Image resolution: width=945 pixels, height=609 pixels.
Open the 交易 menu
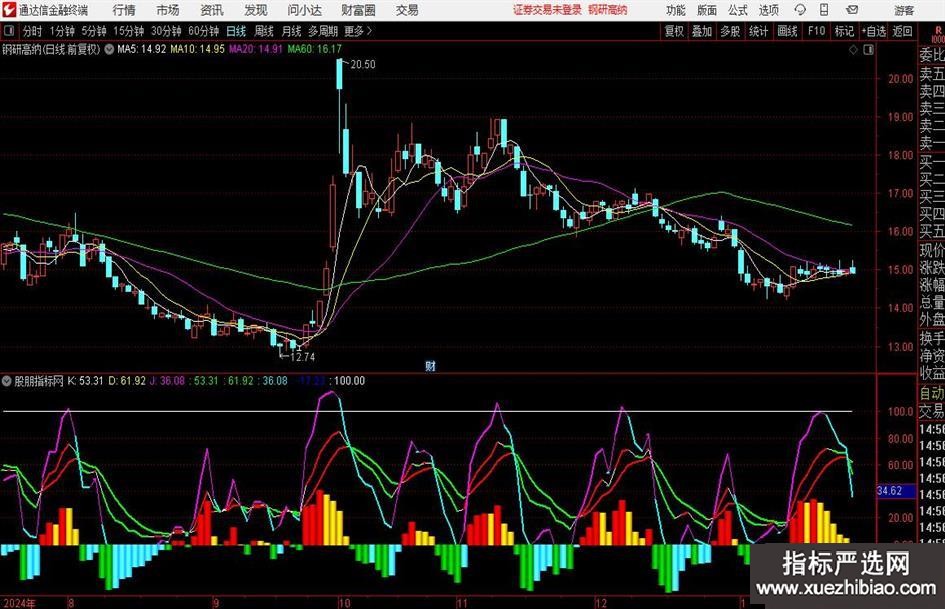coord(407,10)
